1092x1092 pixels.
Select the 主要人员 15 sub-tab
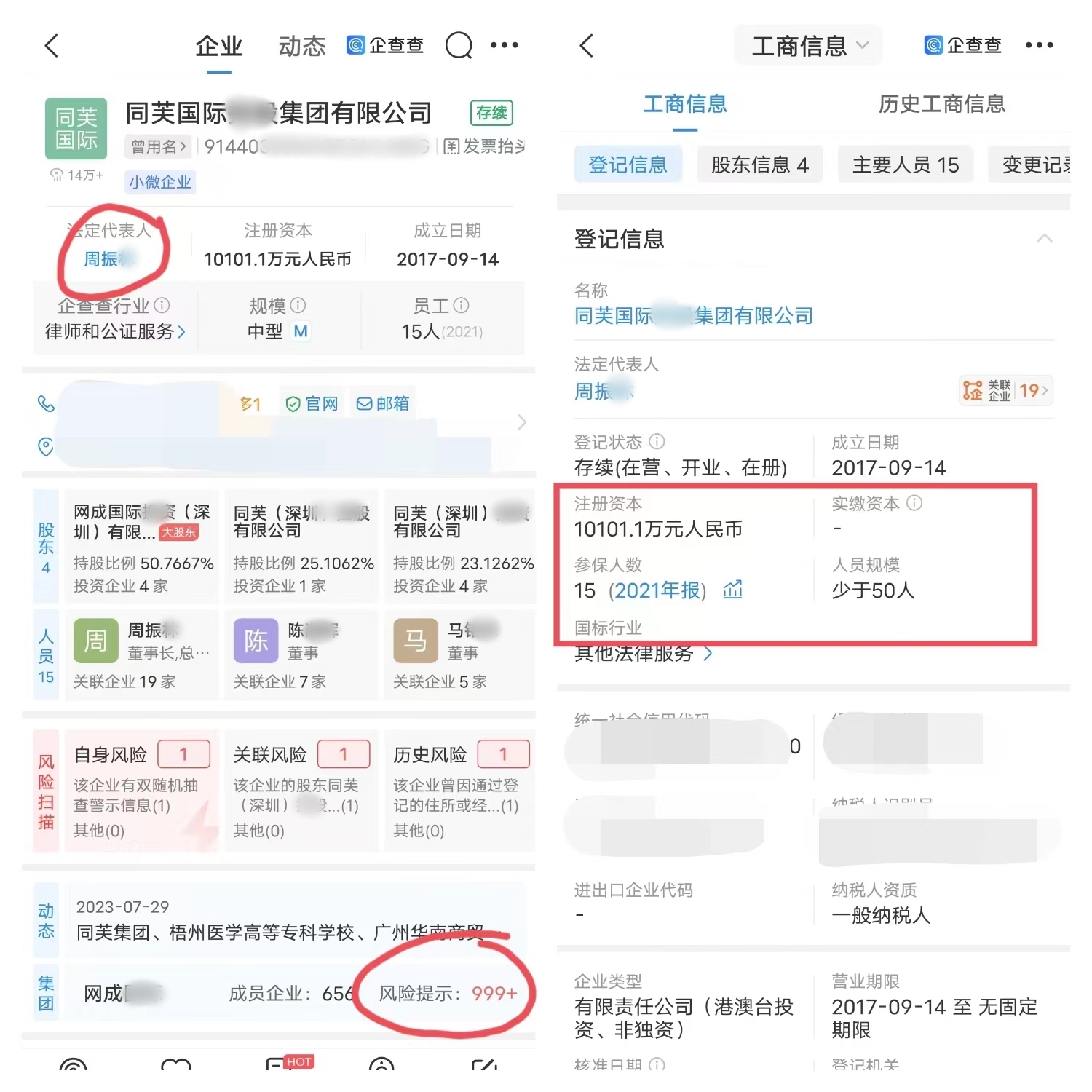click(x=906, y=165)
